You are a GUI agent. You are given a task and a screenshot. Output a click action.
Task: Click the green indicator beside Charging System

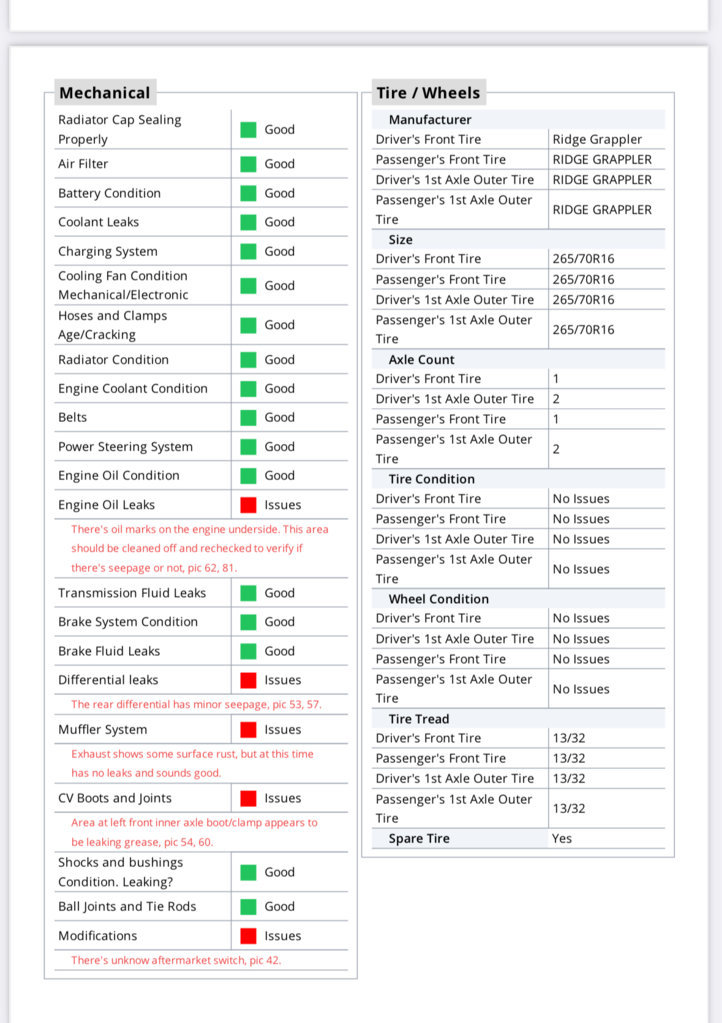click(x=248, y=251)
